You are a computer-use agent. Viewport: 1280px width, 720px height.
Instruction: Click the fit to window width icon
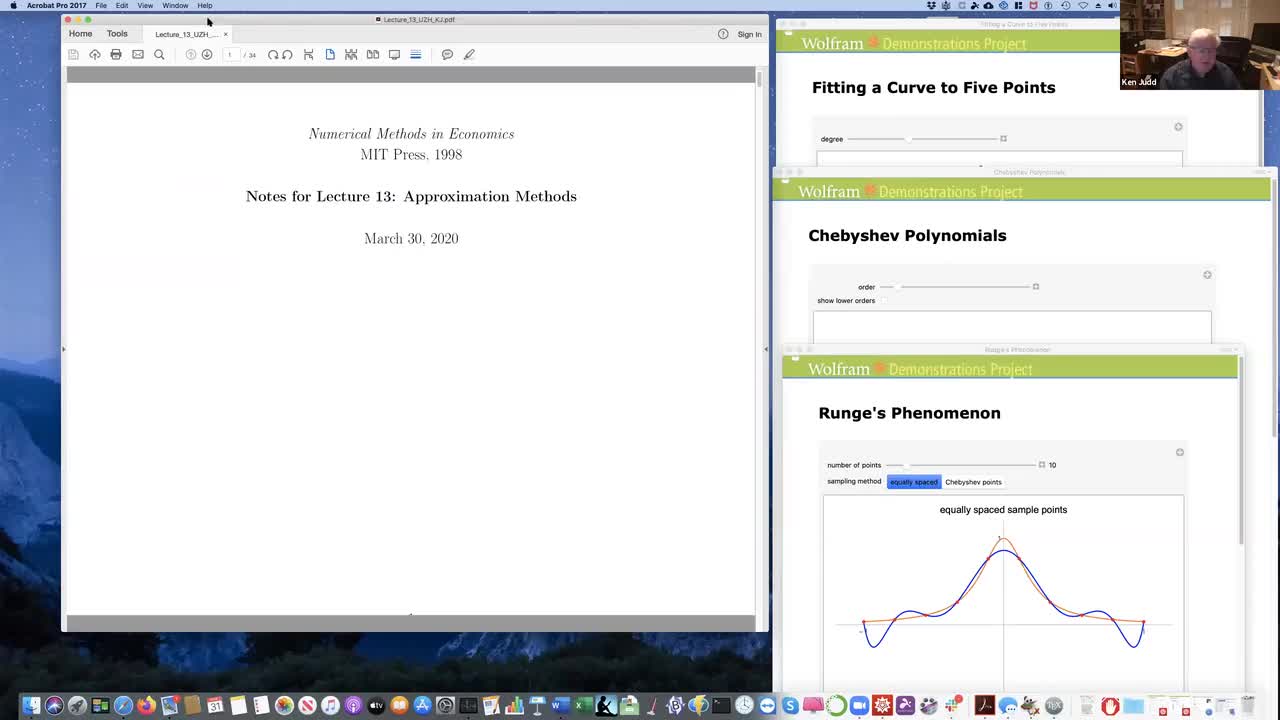309,54
